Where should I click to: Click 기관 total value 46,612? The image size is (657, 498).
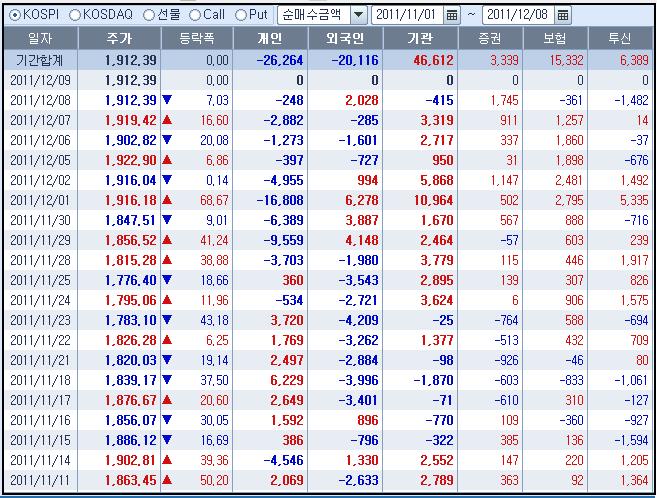pyautogui.click(x=433, y=60)
